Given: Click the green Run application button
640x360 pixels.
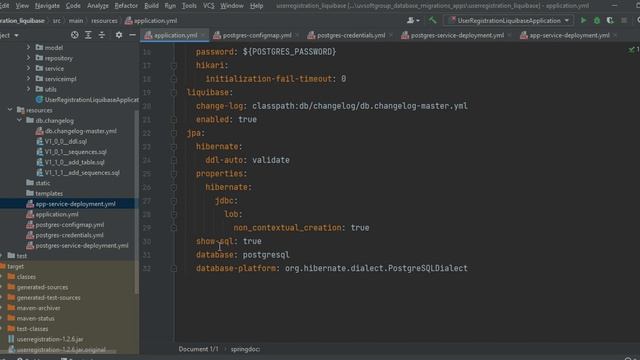Looking at the screenshot, I should [583, 20].
